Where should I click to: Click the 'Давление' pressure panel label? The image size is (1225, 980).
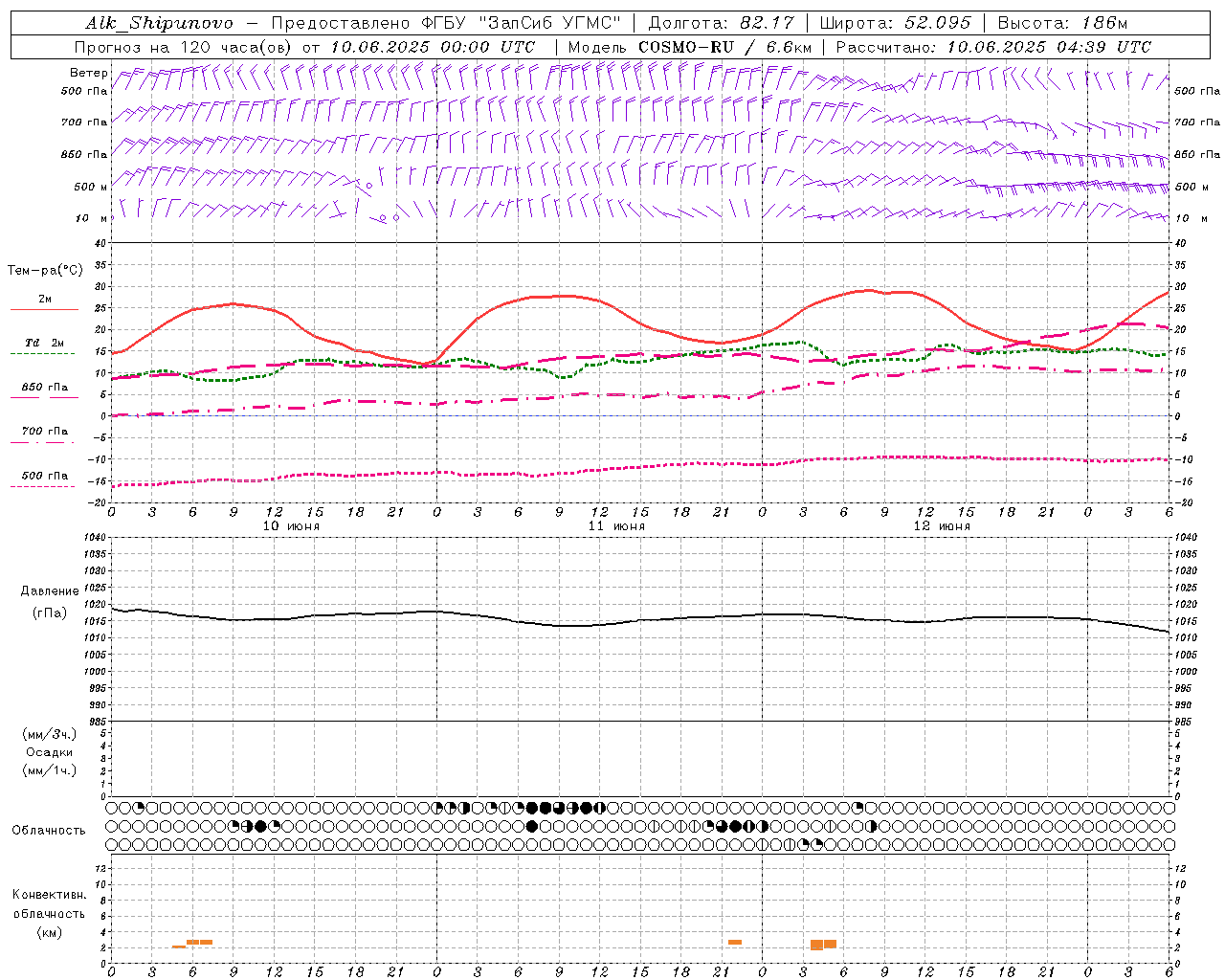50,591
